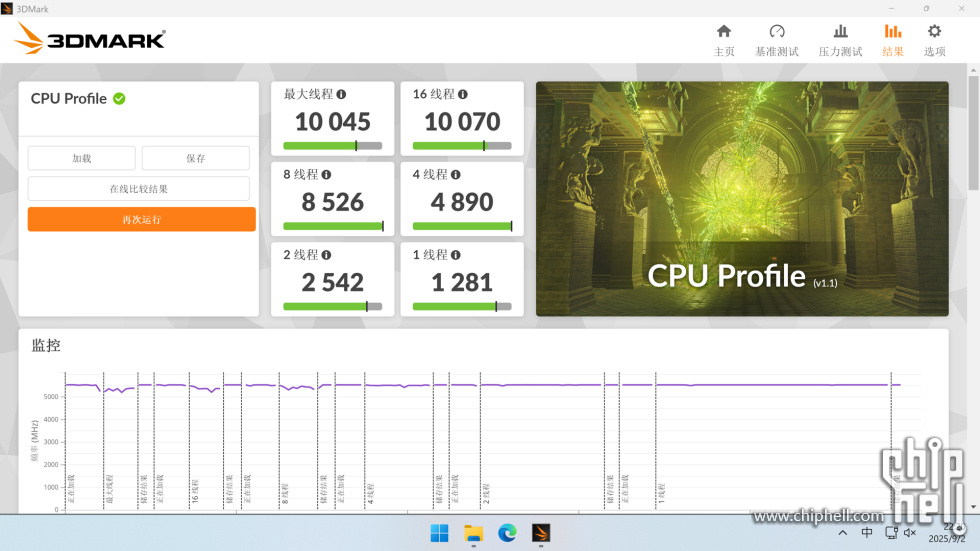Select the 结果 results tab
The width and height of the screenshot is (980, 551).
click(892, 40)
